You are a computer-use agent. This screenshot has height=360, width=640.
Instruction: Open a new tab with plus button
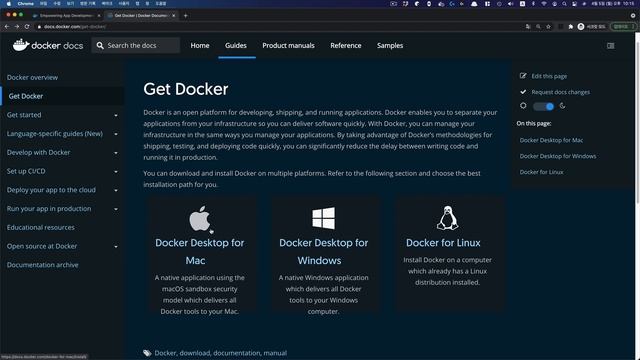tap(185, 16)
